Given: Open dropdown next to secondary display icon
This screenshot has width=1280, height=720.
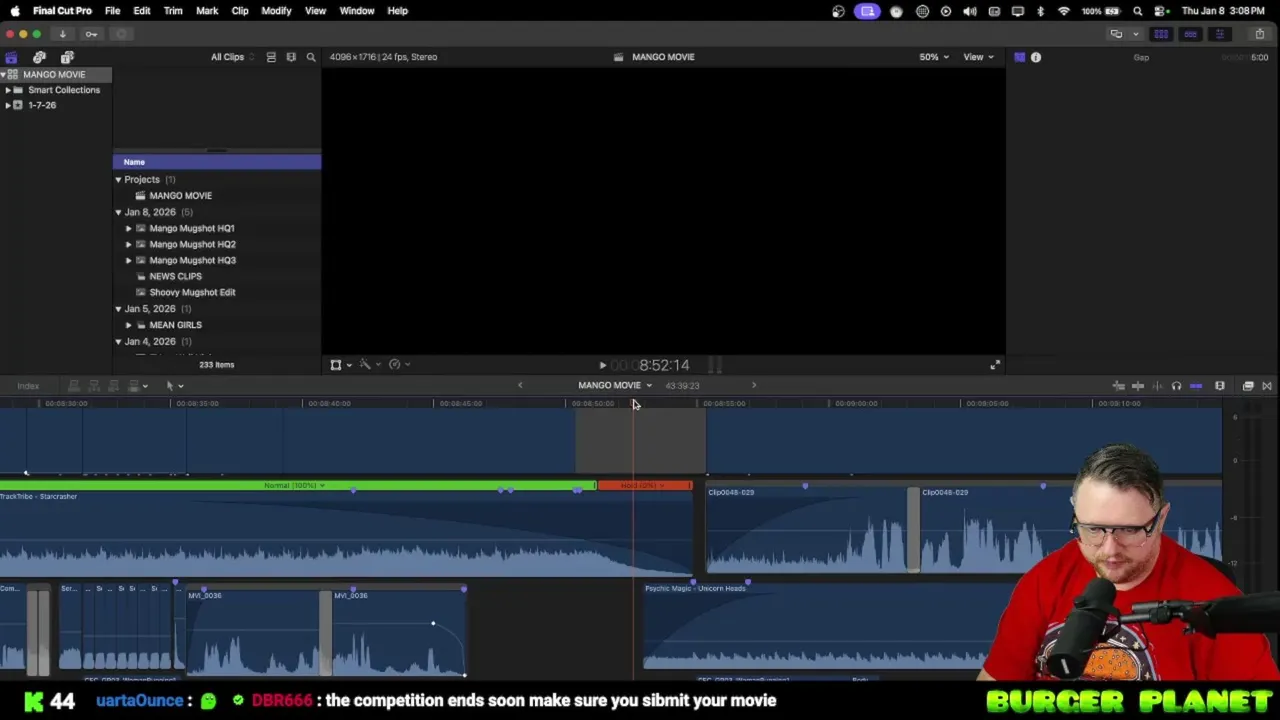Looking at the screenshot, I should pos(1135,34).
